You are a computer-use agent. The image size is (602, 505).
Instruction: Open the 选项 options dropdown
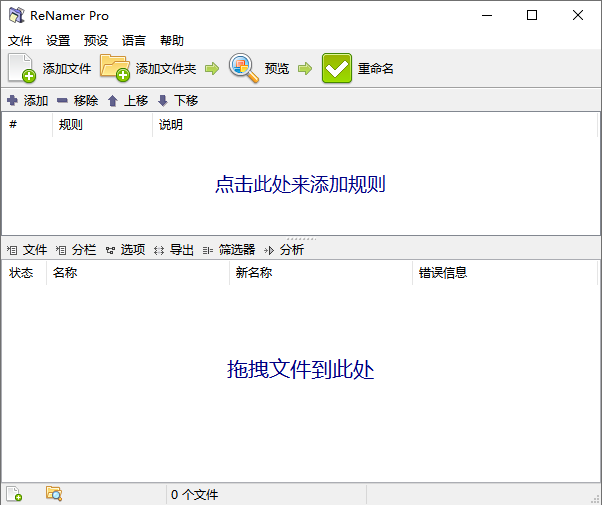(x=126, y=250)
